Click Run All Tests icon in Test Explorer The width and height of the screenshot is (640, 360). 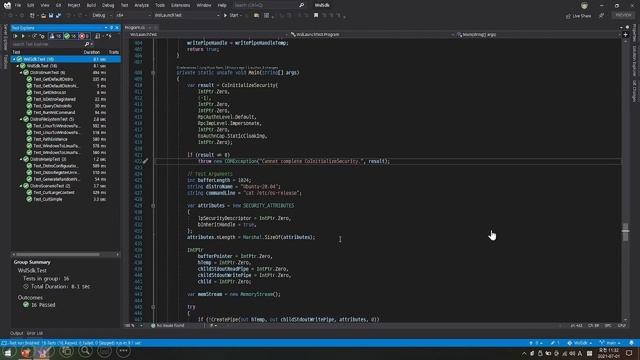(16, 36)
